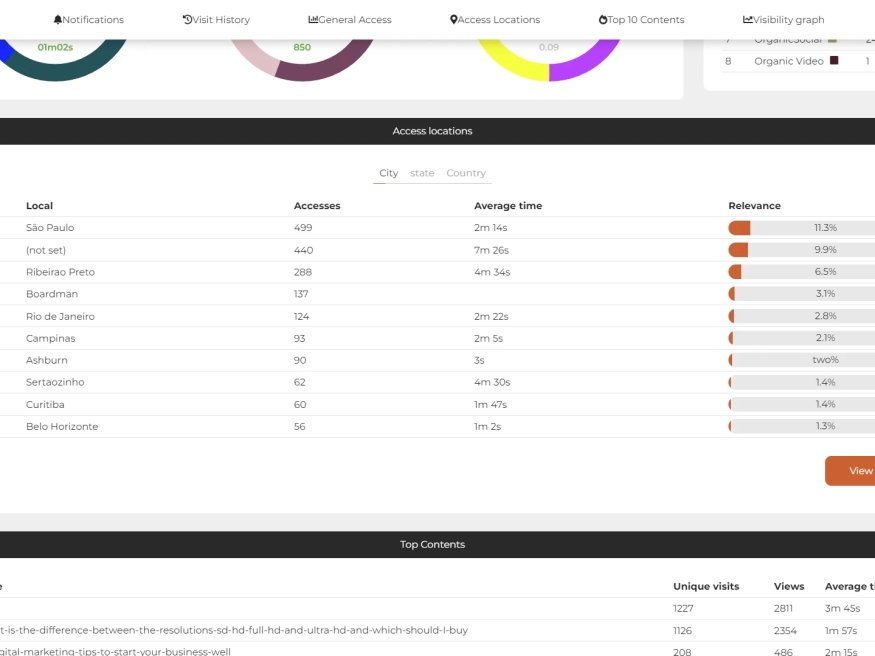Switch to the State tab

[422, 172]
